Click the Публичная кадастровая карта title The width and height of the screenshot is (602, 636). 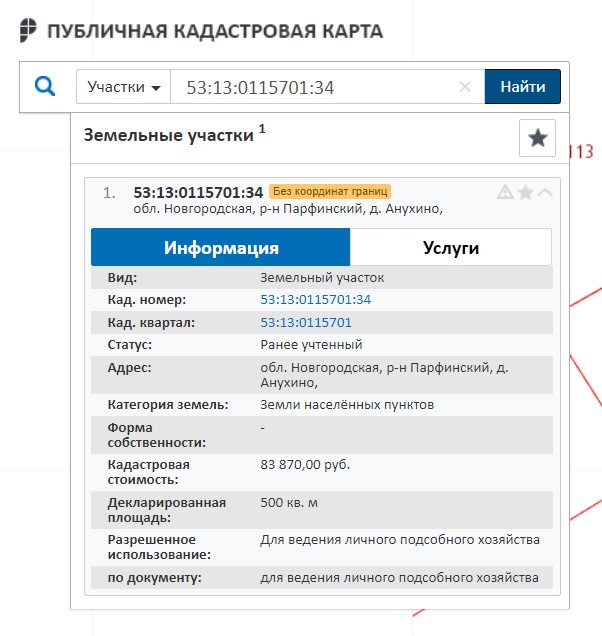click(x=215, y=32)
